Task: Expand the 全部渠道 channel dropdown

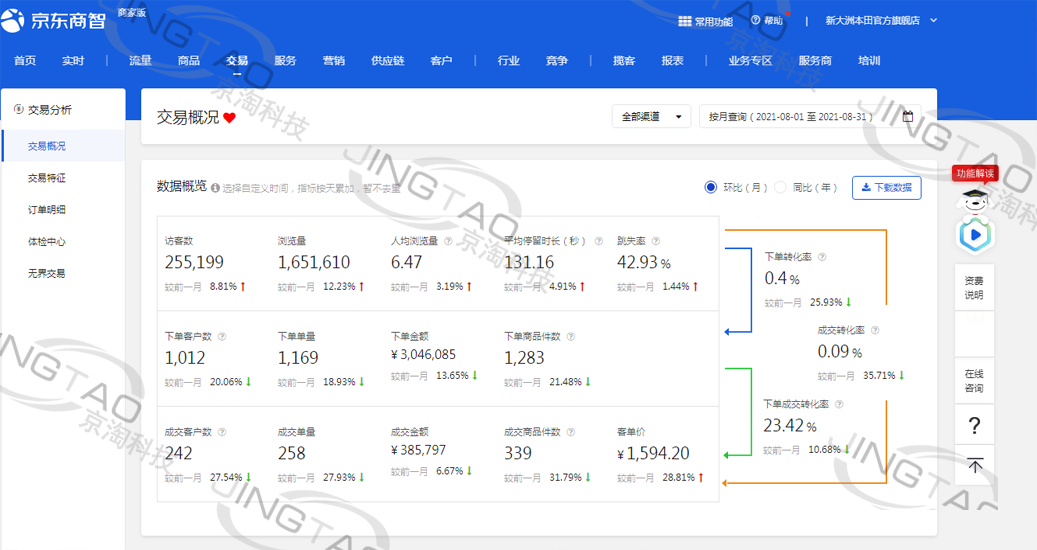Action: (651, 117)
